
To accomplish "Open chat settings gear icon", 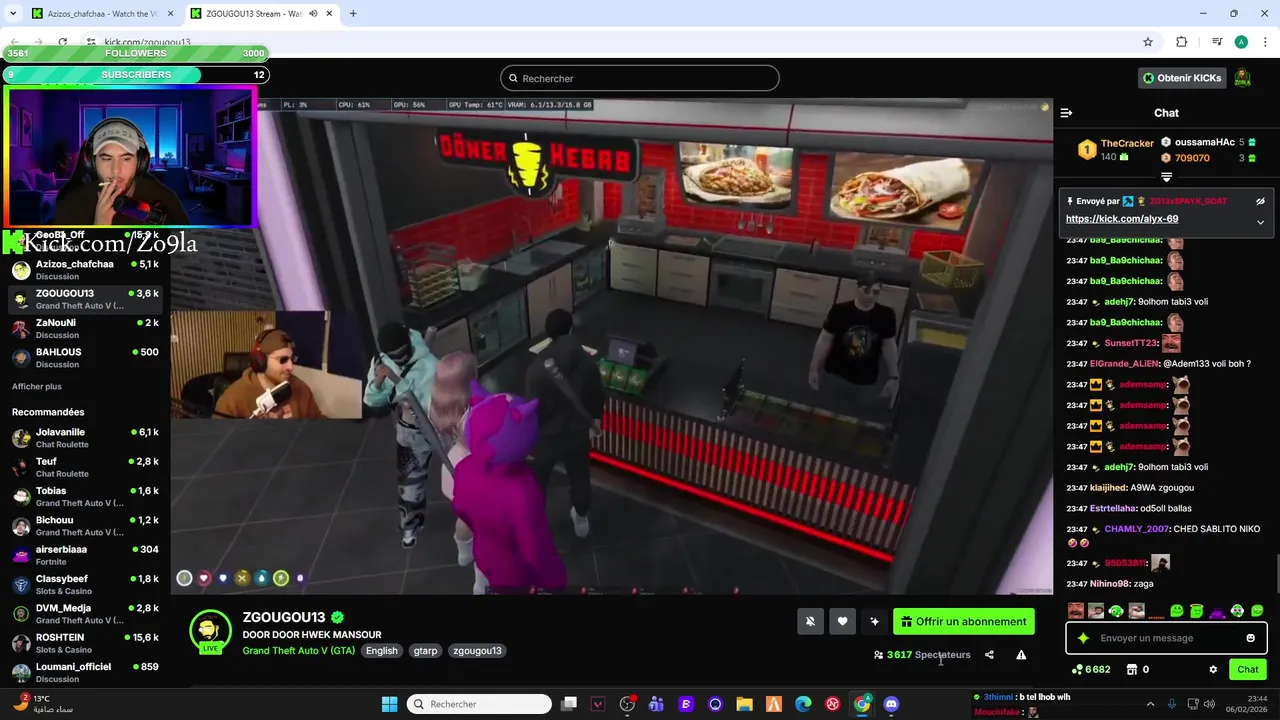I will coord(1213,669).
